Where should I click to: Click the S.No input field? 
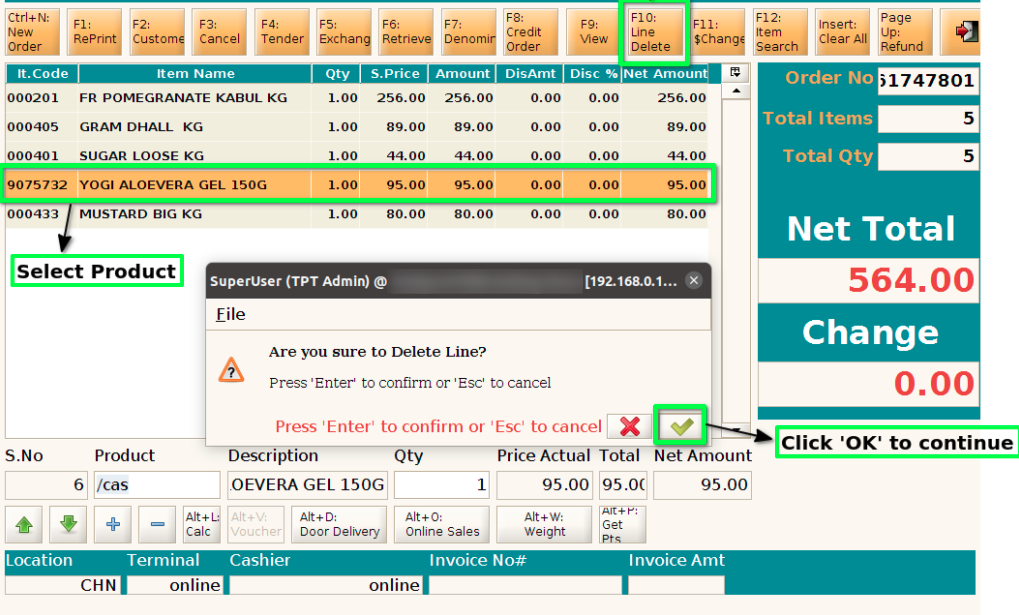(x=46, y=485)
